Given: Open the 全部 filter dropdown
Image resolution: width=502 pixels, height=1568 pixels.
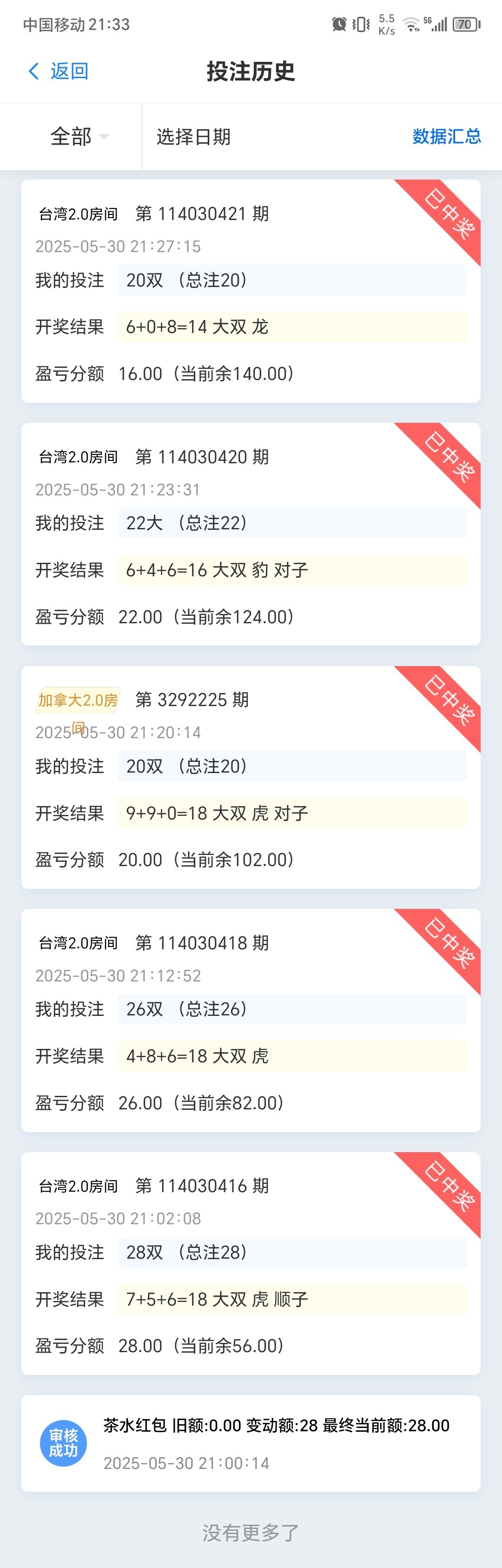Looking at the screenshot, I should pos(79,136).
